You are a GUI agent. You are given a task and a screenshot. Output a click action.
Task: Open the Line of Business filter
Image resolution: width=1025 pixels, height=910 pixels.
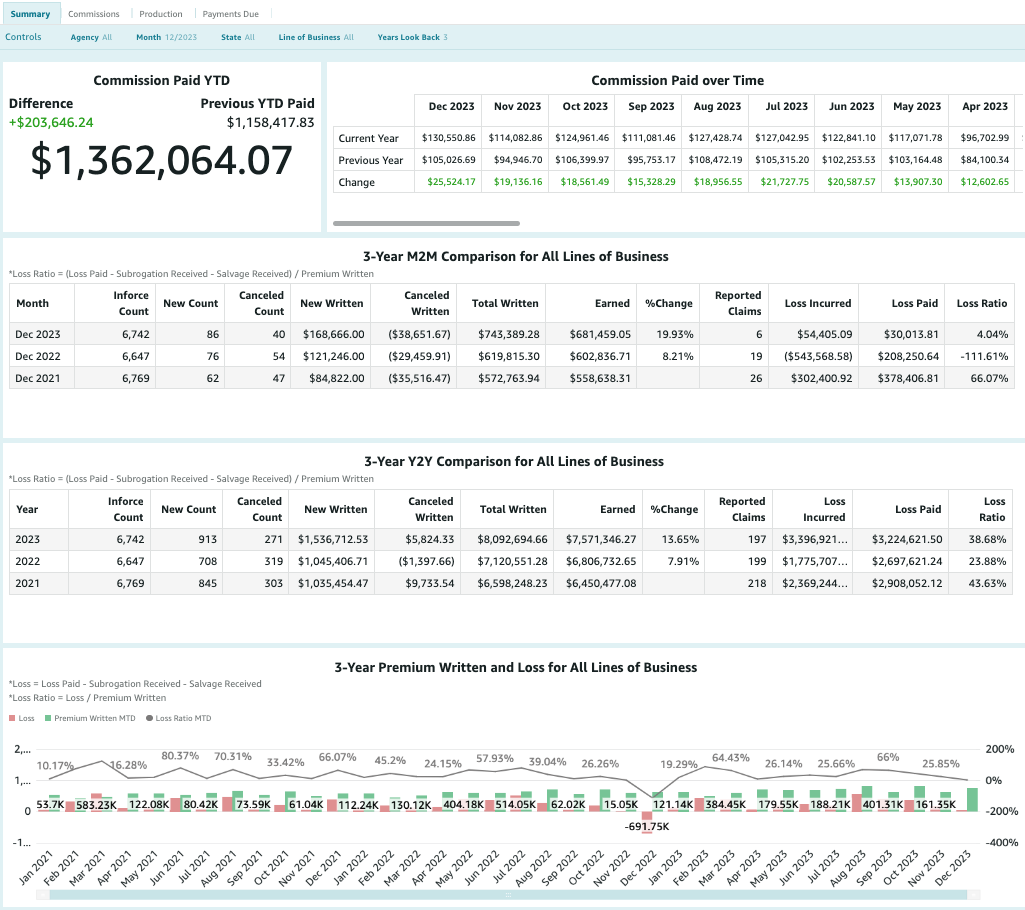coord(316,37)
